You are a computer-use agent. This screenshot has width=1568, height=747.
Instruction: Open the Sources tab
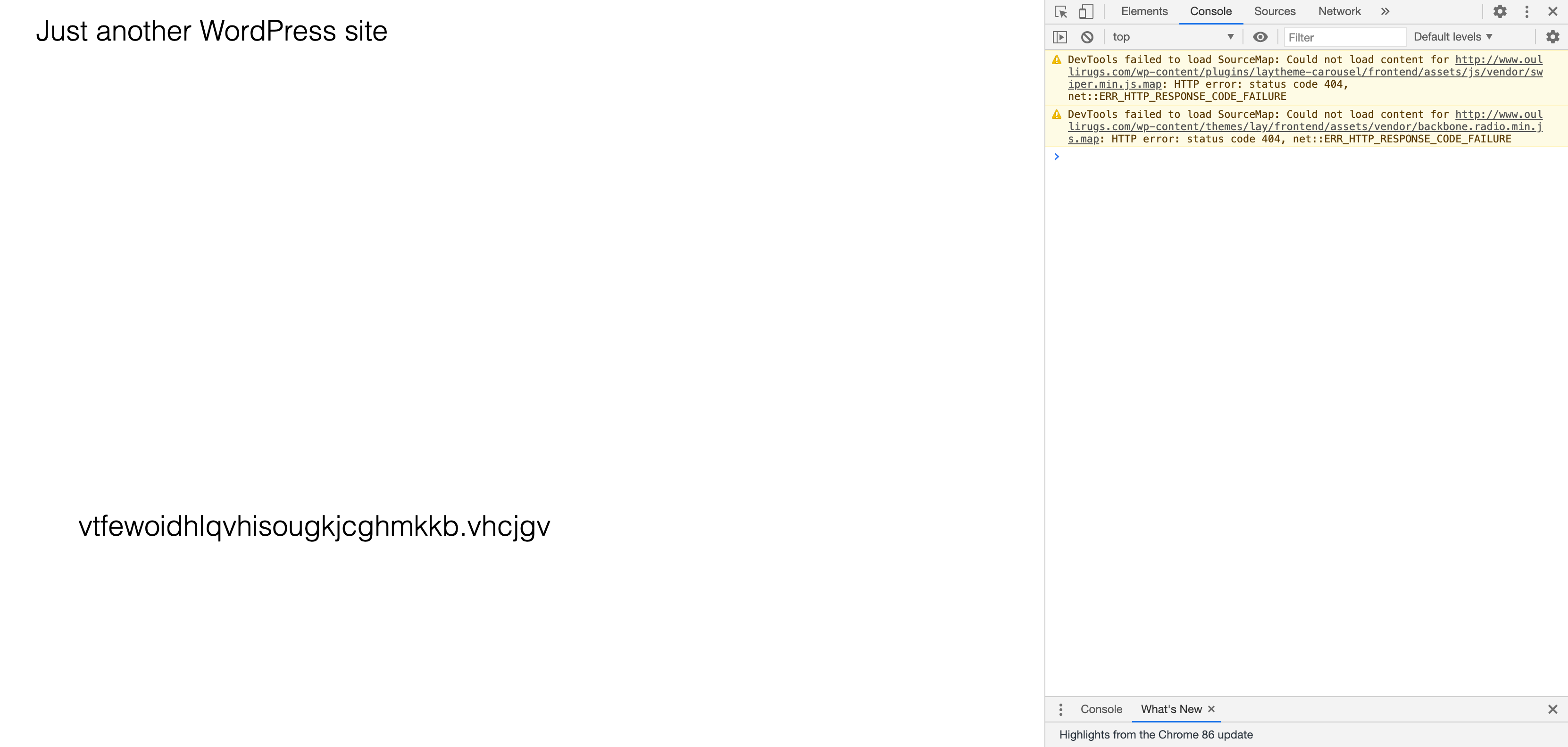(x=1275, y=12)
